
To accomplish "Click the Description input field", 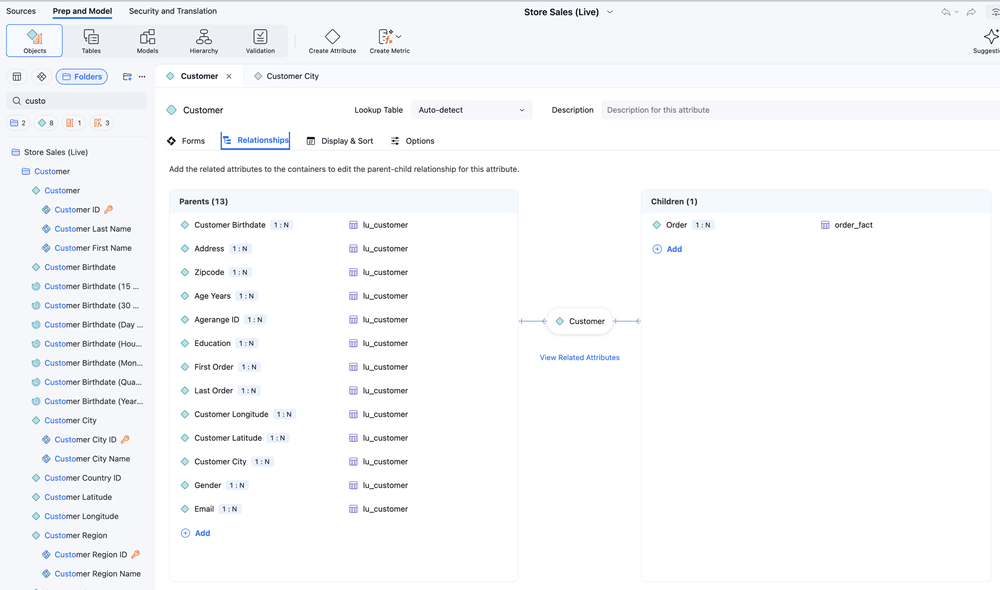I will (x=800, y=110).
